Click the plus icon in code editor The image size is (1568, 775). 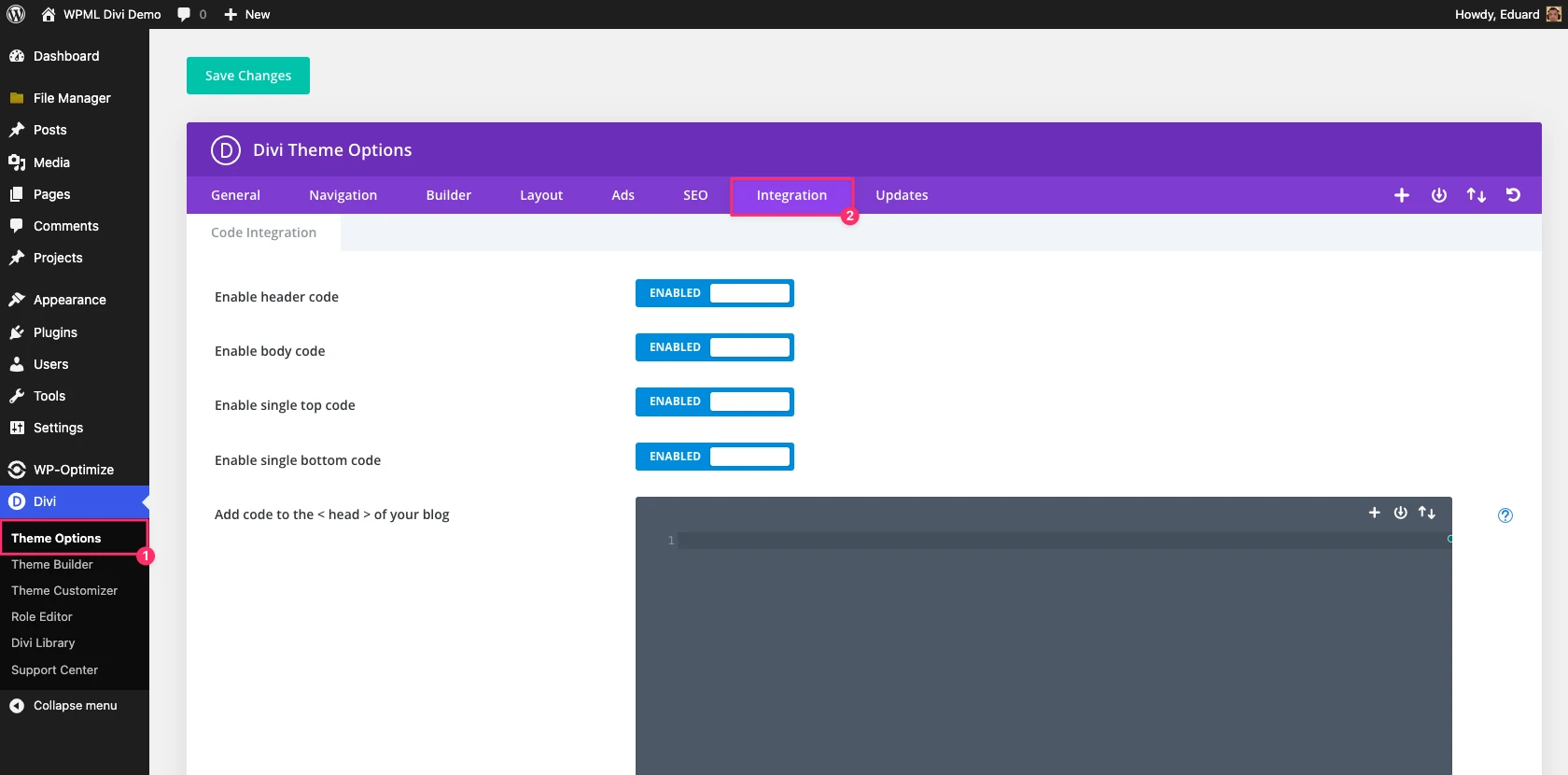(x=1374, y=513)
